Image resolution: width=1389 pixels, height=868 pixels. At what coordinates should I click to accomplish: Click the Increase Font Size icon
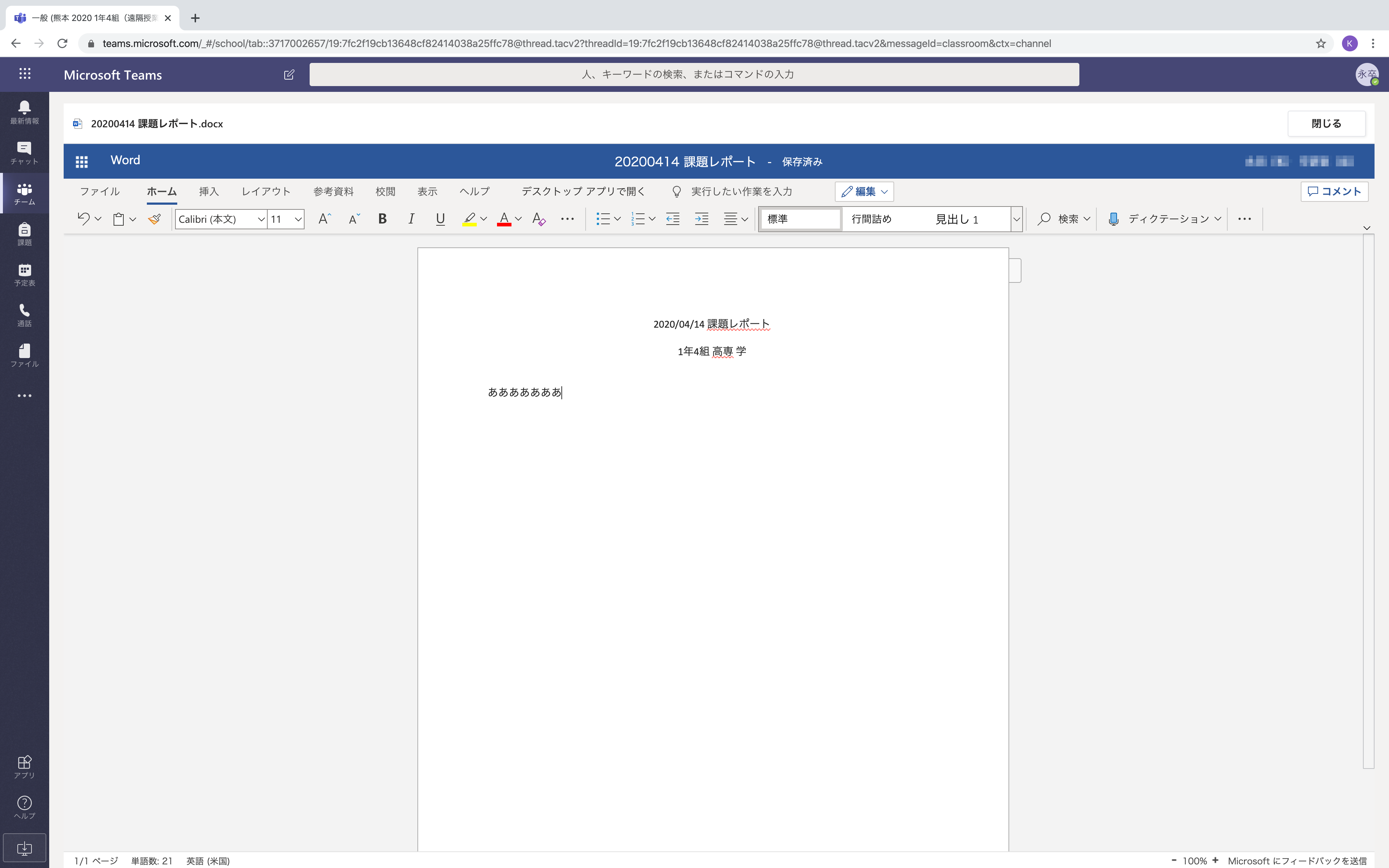(324, 219)
